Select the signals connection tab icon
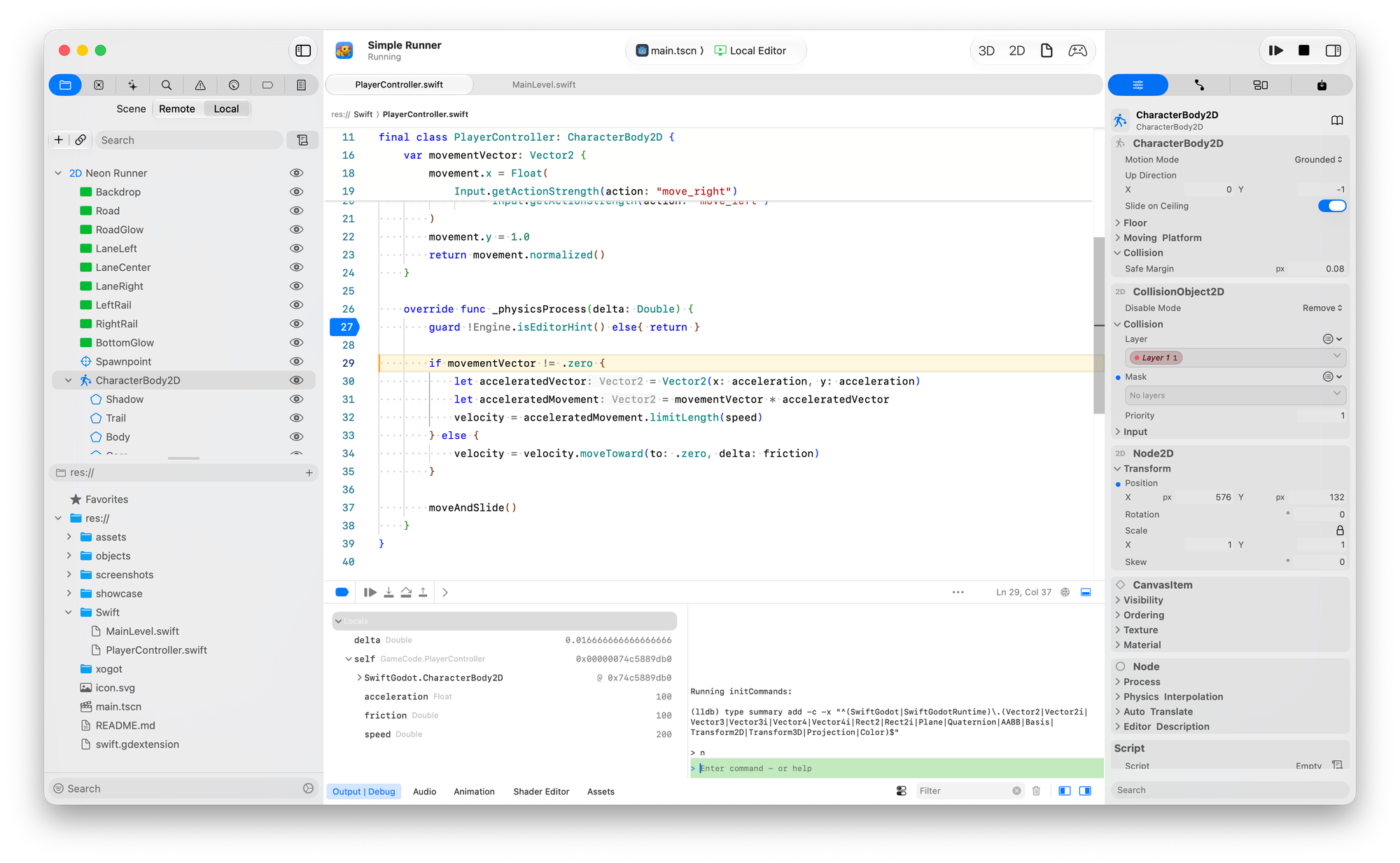Screen dimensions: 1400x863 tap(1200, 85)
